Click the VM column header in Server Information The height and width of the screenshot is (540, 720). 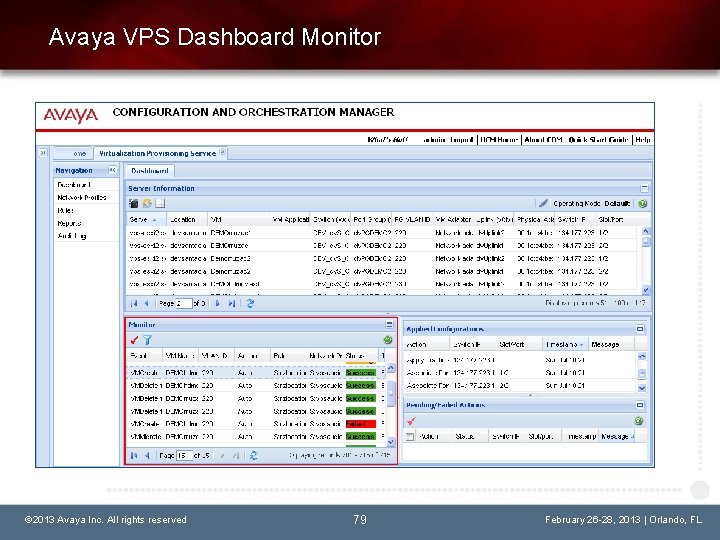(x=238, y=219)
